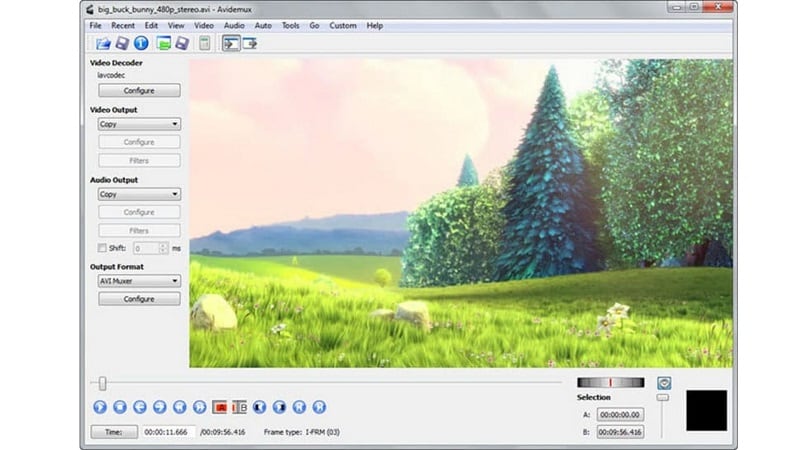The height and width of the screenshot is (450, 800).
Task: Click the Shift milliseconds spinbox
Action: point(151,248)
